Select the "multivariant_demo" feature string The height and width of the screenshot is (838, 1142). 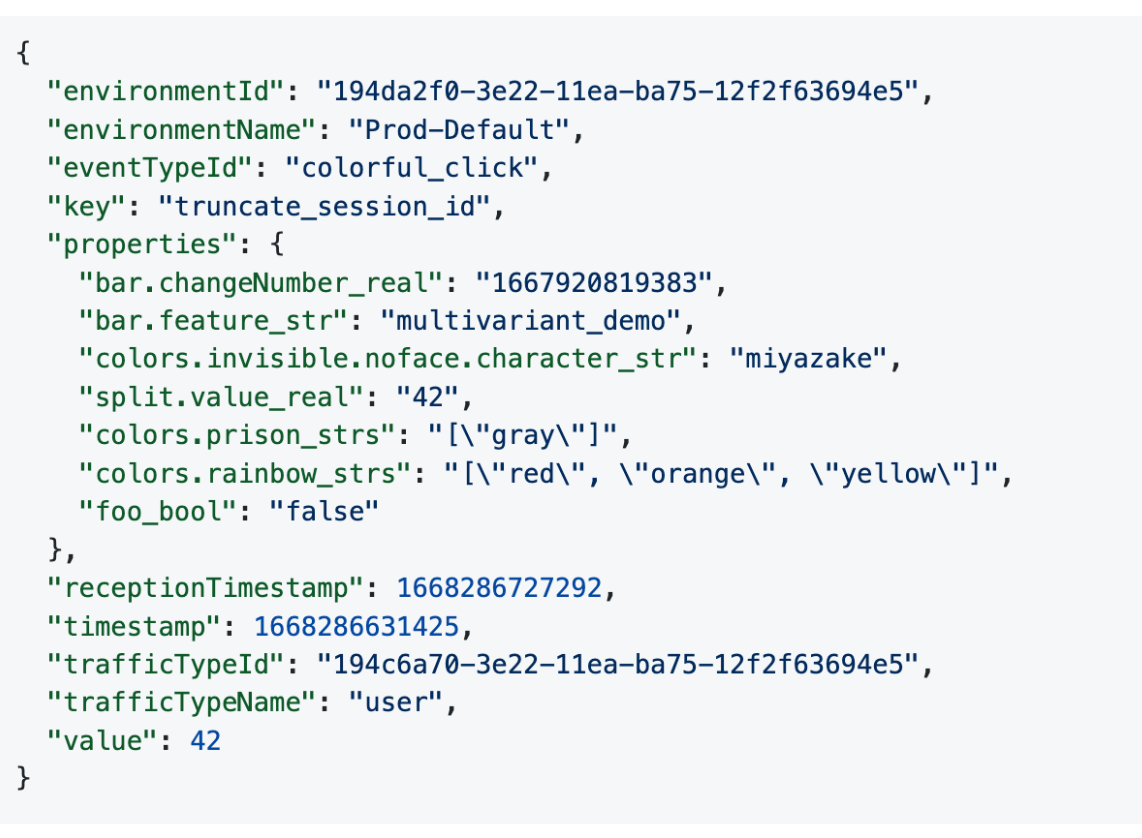pos(530,321)
